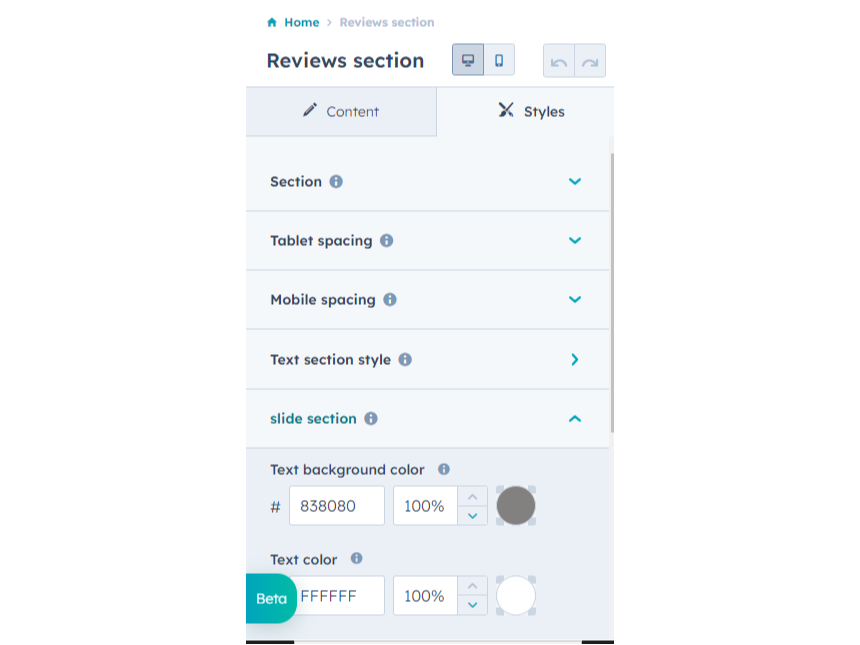The height and width of the screenshot is (645, 860).
Task: Switch to the Content tab
Action: click(x=341, y=111)
